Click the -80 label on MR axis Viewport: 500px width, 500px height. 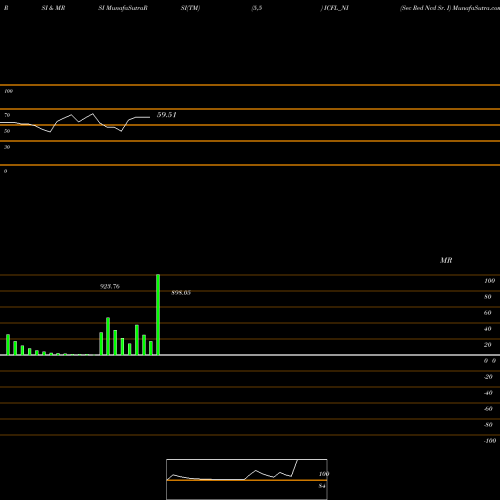[x=488, y=425]
